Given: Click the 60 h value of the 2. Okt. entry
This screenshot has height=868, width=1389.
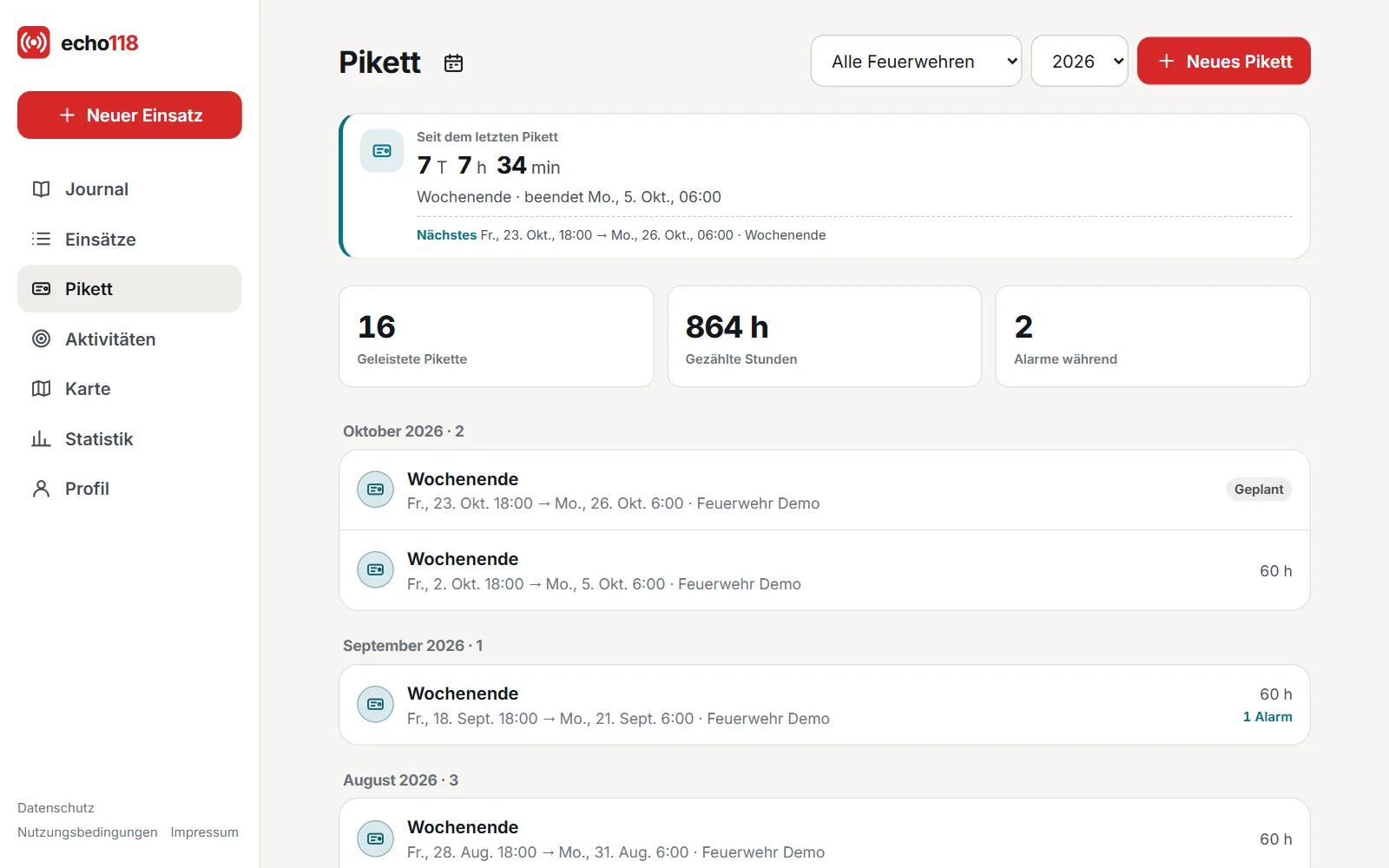Looking at the screenshot, I should point(1275,571).
